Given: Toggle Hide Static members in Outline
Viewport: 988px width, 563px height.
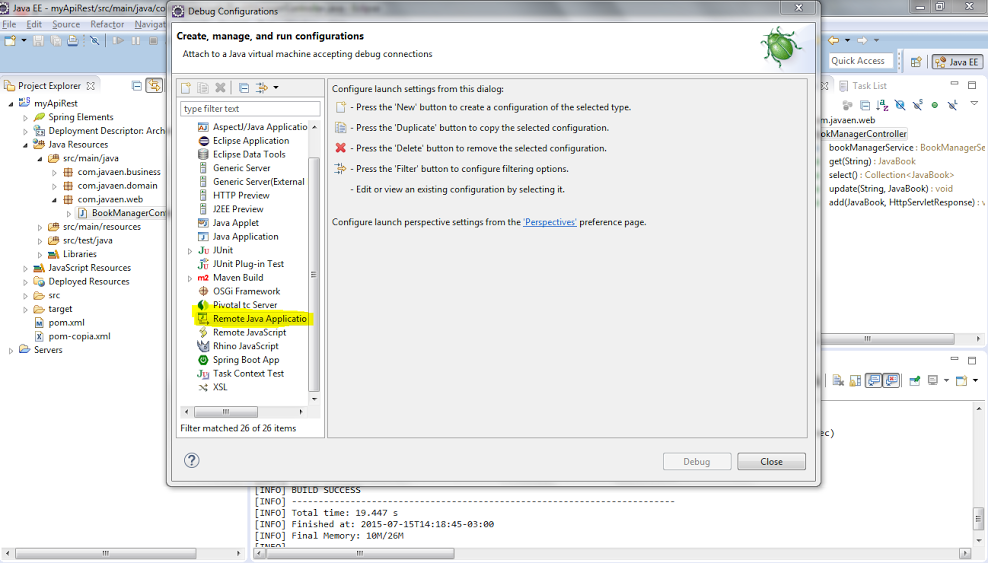Looking at the screenshot, I should [917, 105].
